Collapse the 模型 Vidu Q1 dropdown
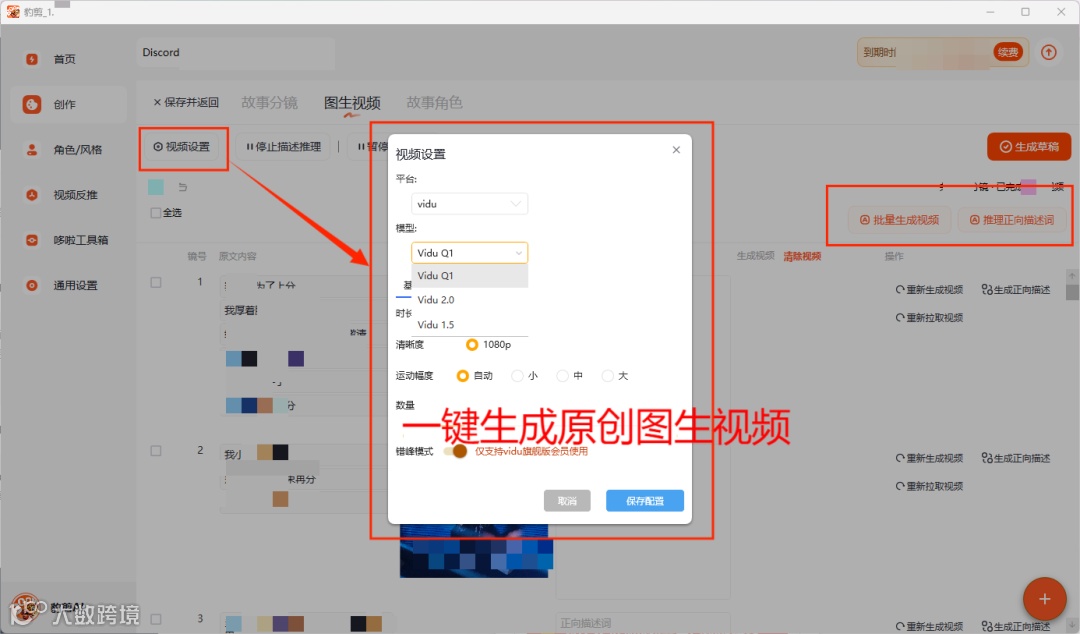 [x=470, y=253]
